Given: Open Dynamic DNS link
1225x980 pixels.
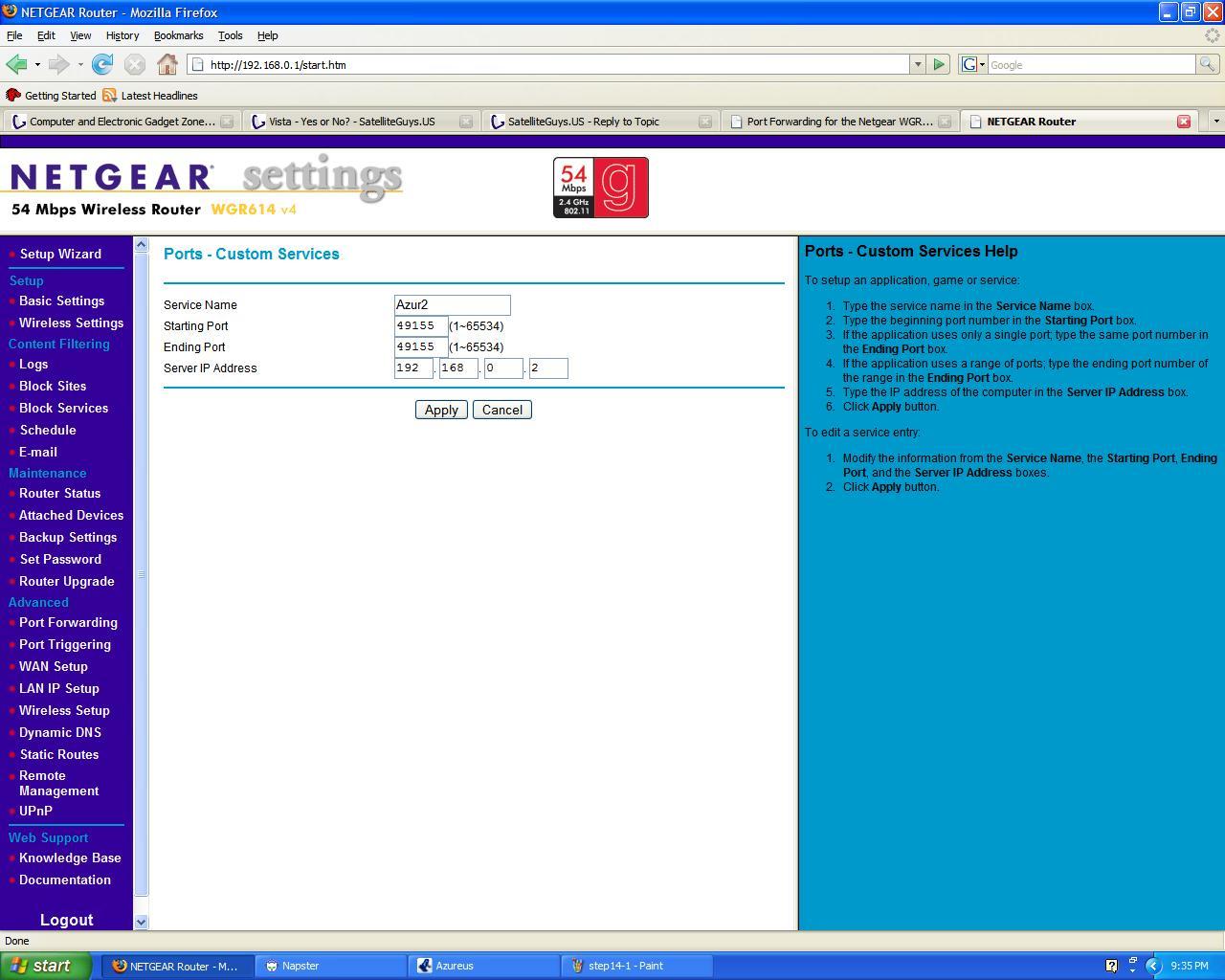Looking at the screenshot, I should pos(60,732).
